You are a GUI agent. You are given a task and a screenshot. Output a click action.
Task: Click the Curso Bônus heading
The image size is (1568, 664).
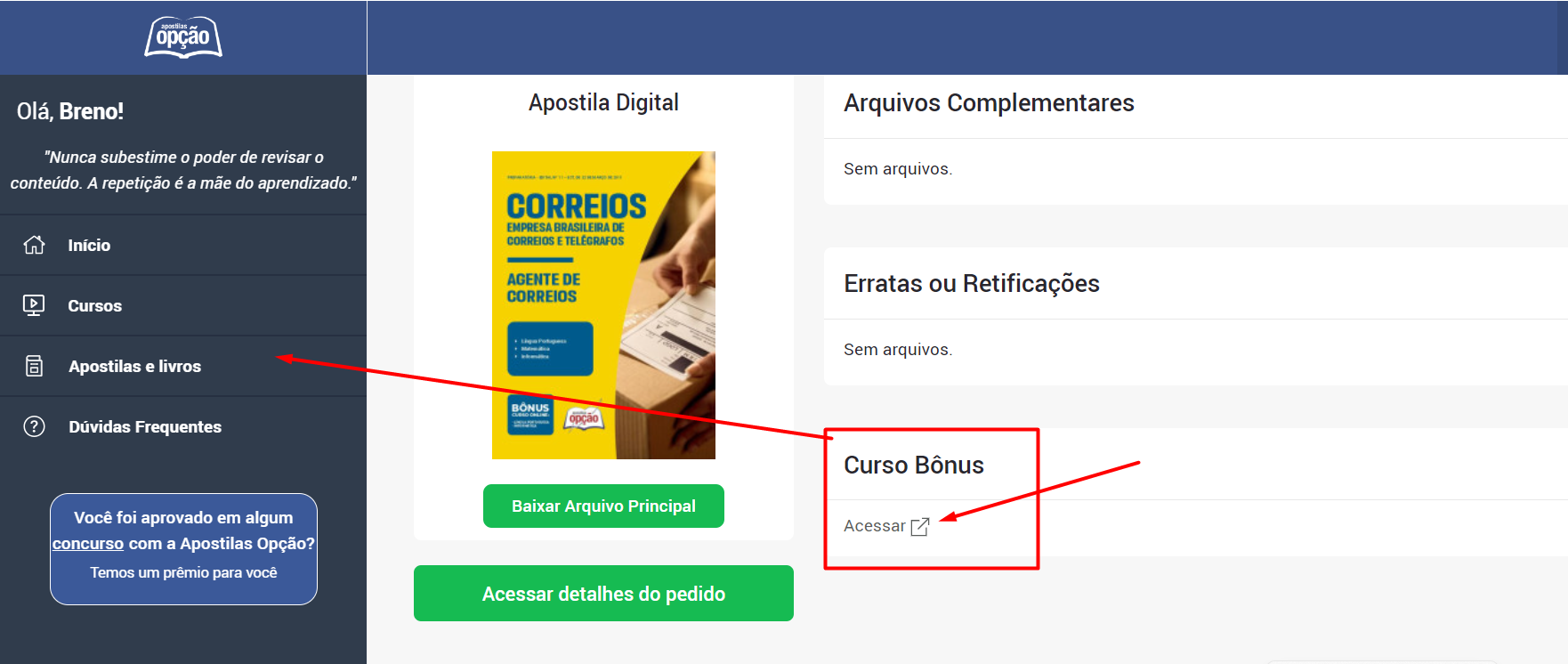(x=914, y=466)
